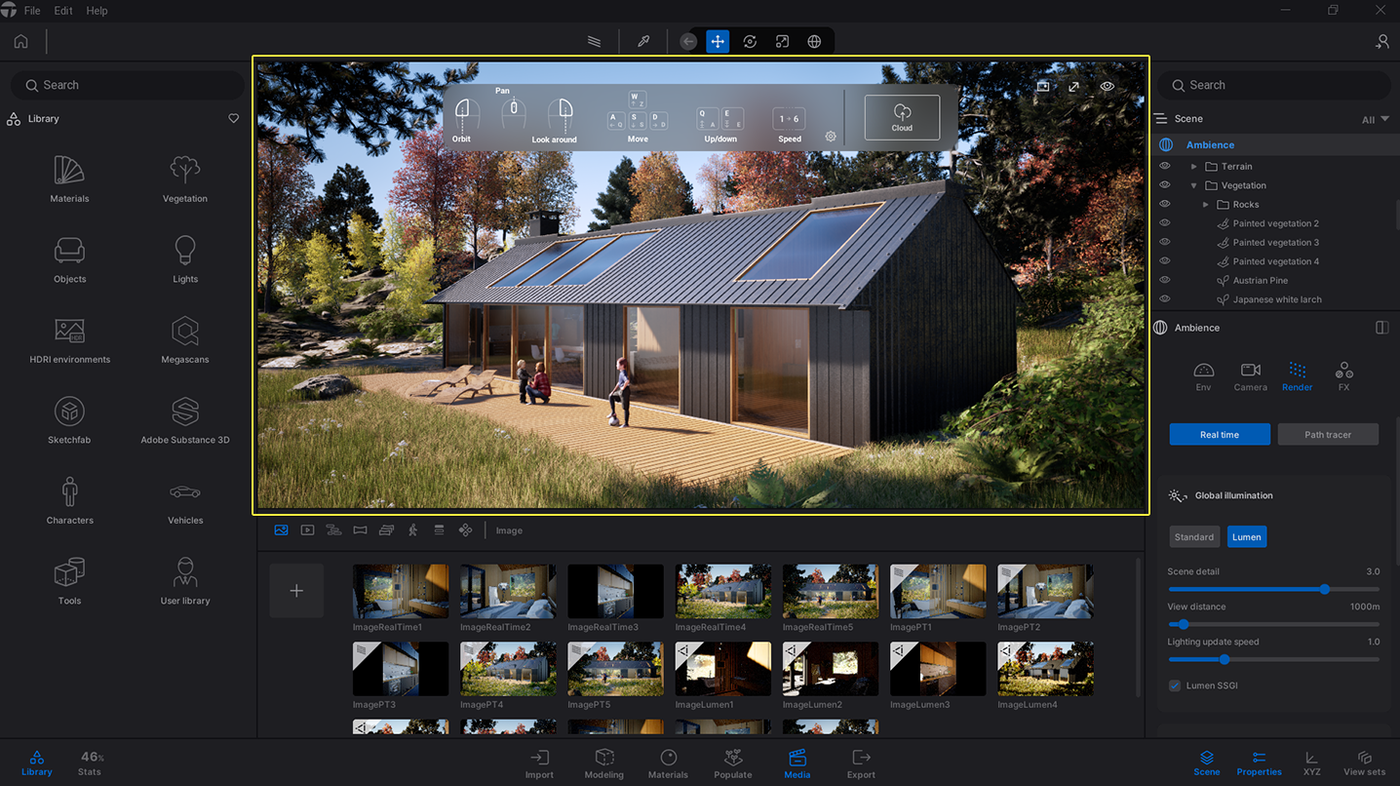Show favorites with the Library heart icon
The height and width of the screenshot is (786, 1400).
tap(234, 118)
